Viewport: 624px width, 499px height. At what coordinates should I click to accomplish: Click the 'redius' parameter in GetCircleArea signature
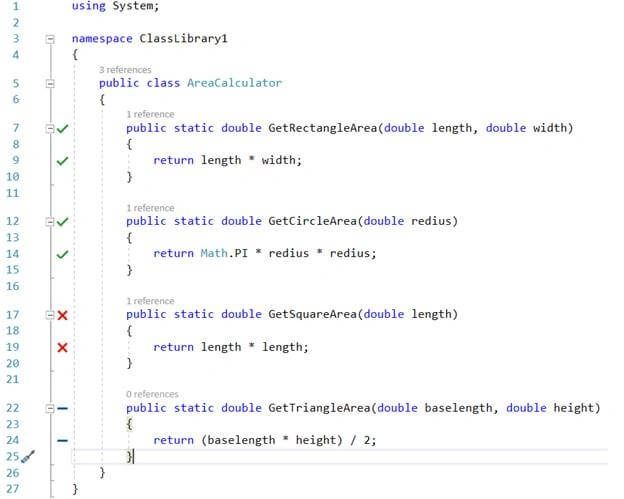(x=431, y=221)
